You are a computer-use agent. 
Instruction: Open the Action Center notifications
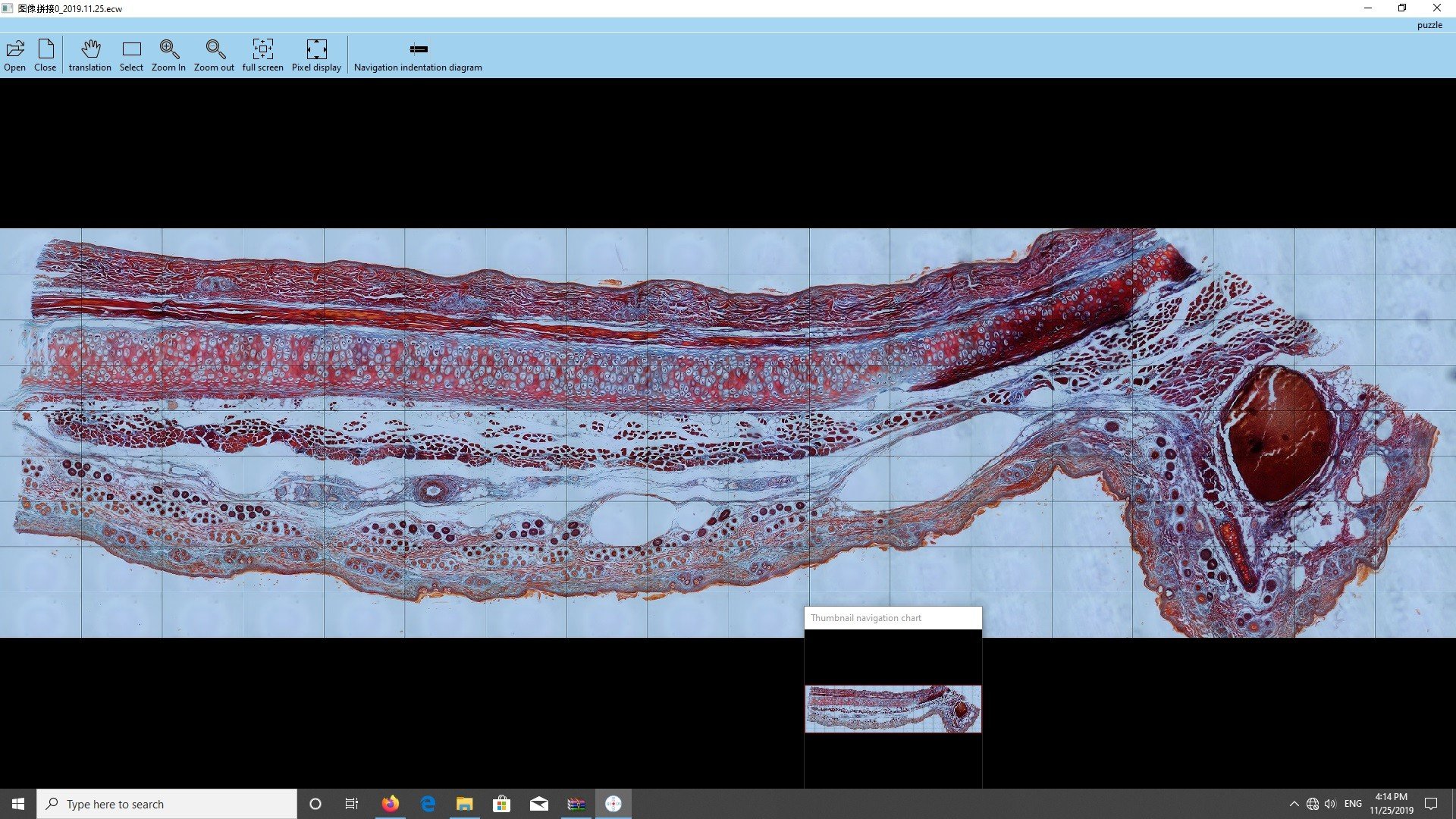pyautogui.click(x=1431, y=804)
